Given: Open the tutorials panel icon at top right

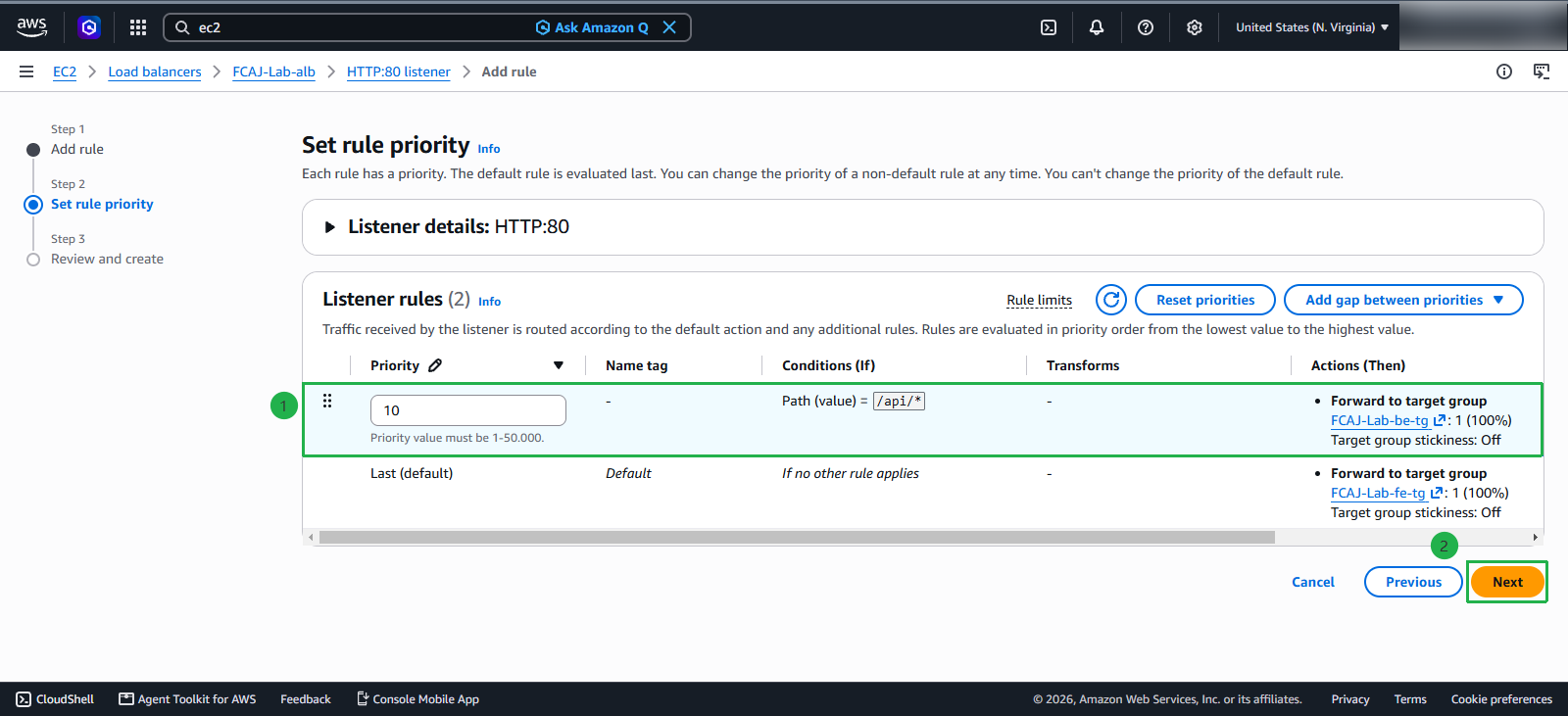Looking at the screenshot, I should pos(1542,72).
